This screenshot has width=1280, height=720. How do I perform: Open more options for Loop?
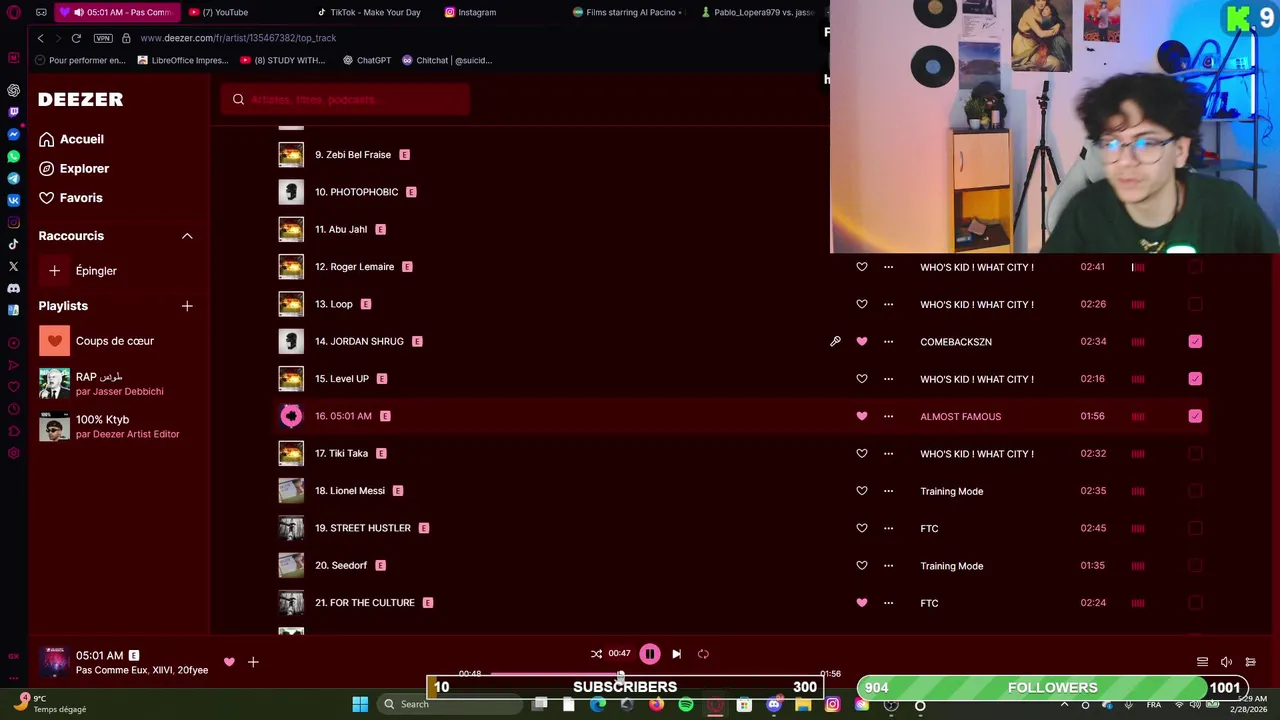point(888,304)
